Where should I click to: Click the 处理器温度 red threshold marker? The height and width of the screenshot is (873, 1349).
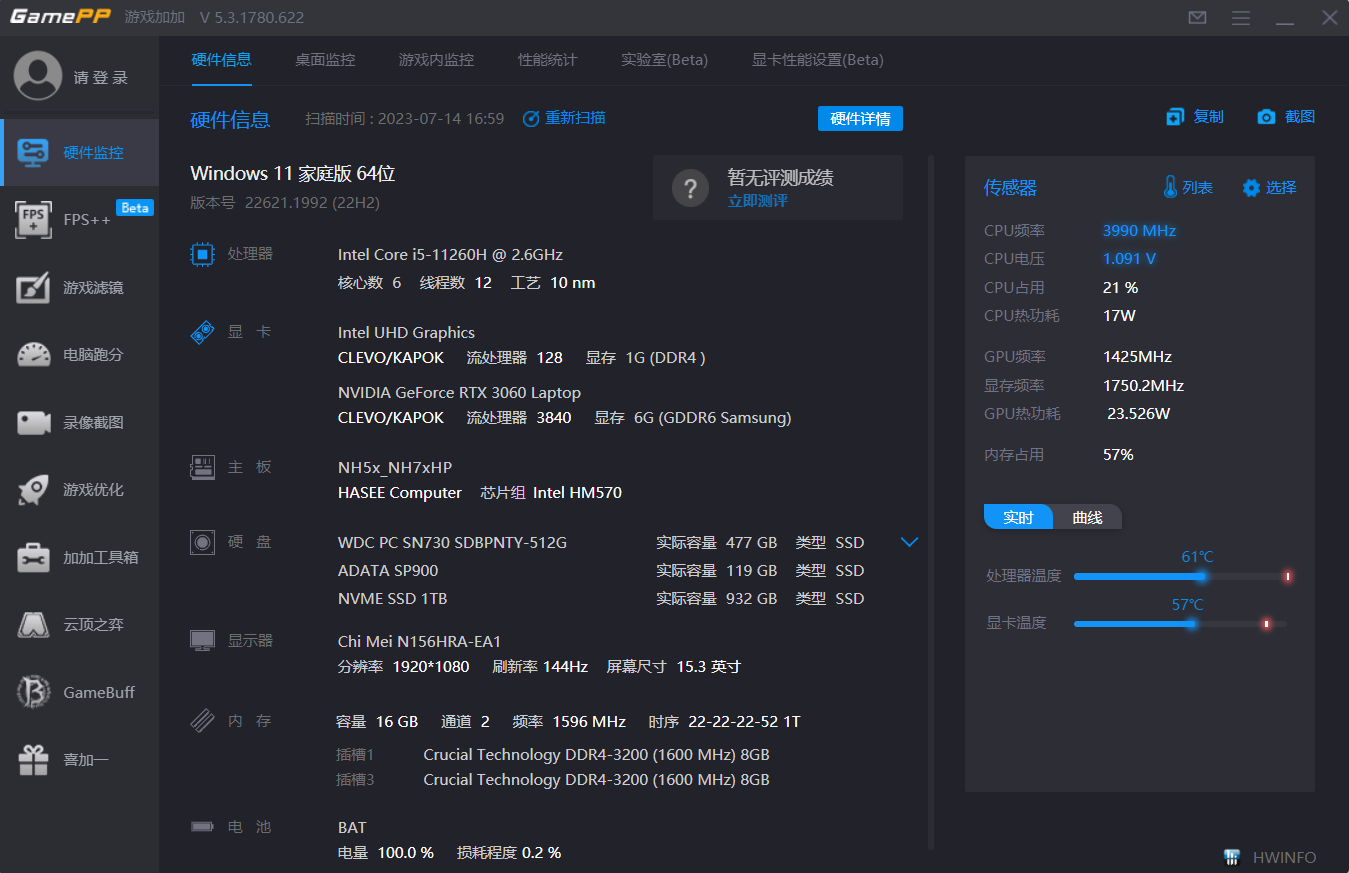coord(1287,576)
